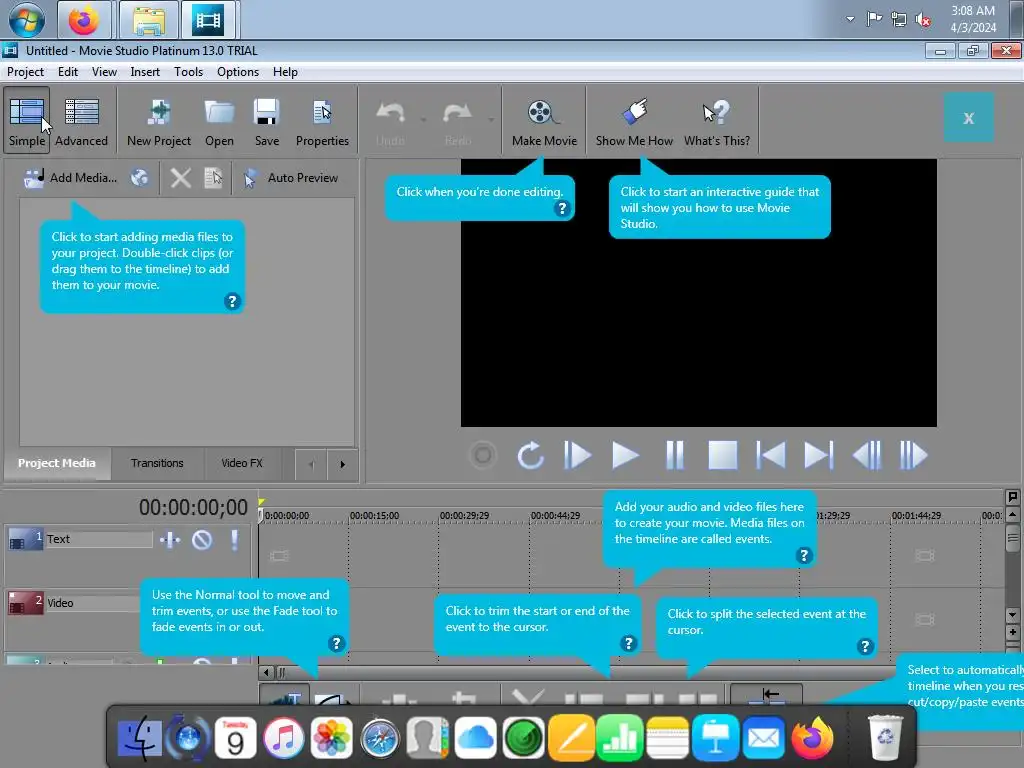The image size is (1024, 768).
Task: Click the Video track 2 header thumbnail
Action: (25, 603)
